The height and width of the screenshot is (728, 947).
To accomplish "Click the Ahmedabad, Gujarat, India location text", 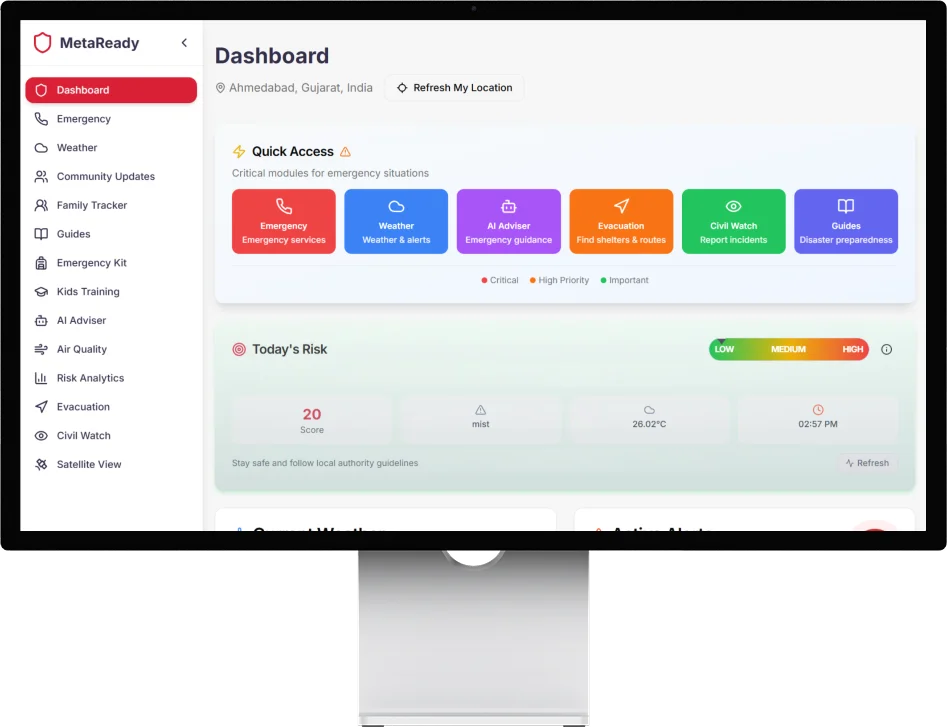I will point(301,88).
